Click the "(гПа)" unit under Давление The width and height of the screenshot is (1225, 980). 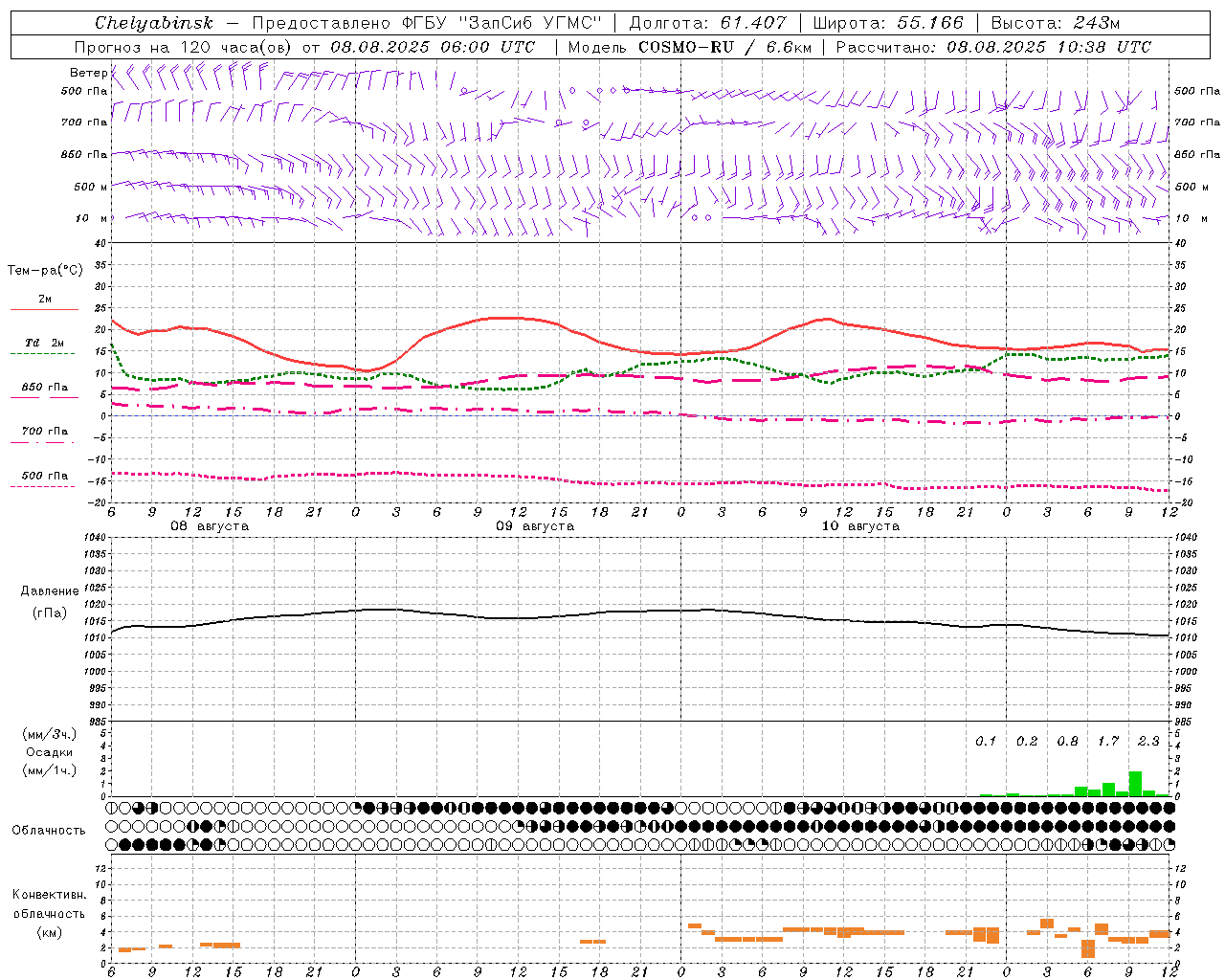50,612
